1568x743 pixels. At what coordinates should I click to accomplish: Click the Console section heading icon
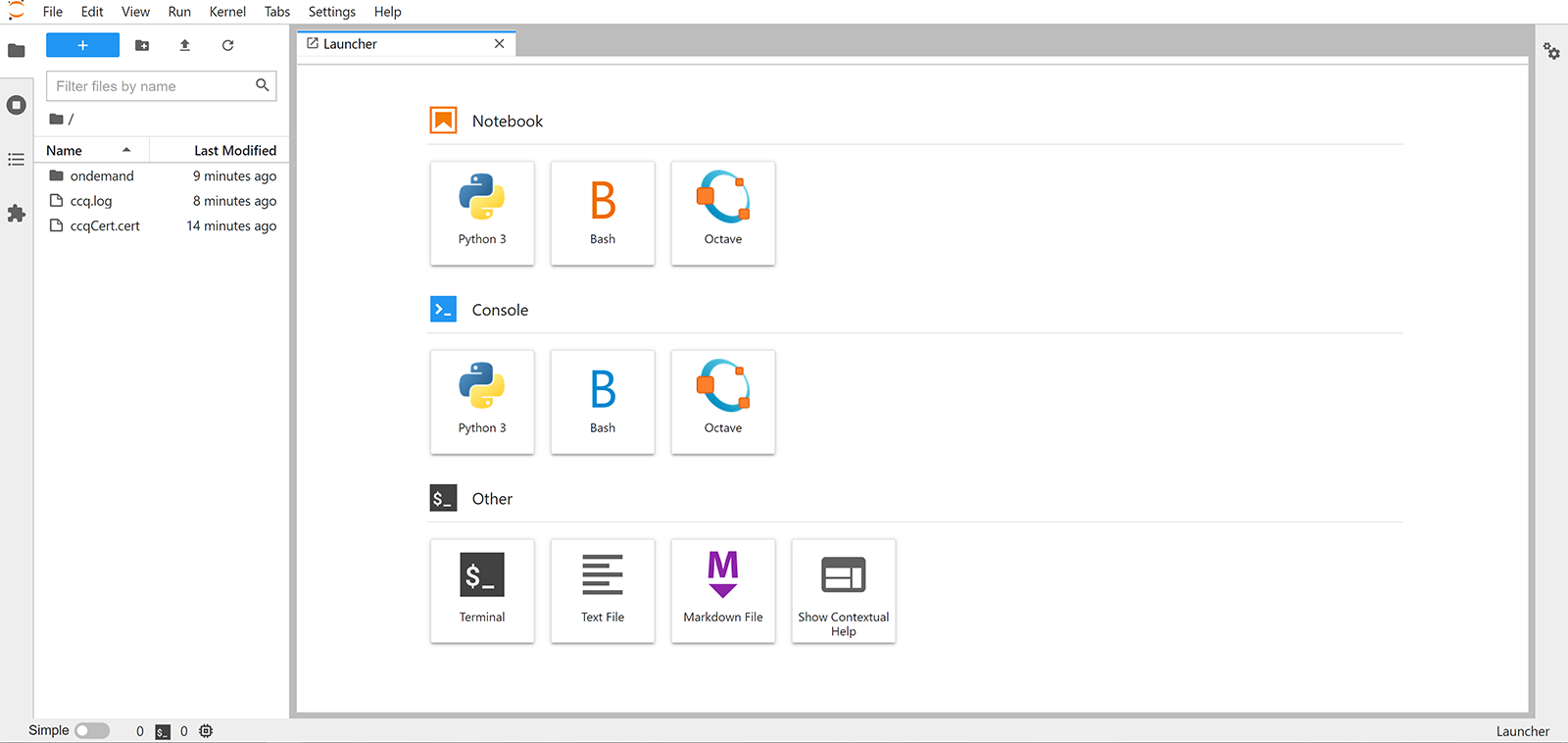click(444, 310)
